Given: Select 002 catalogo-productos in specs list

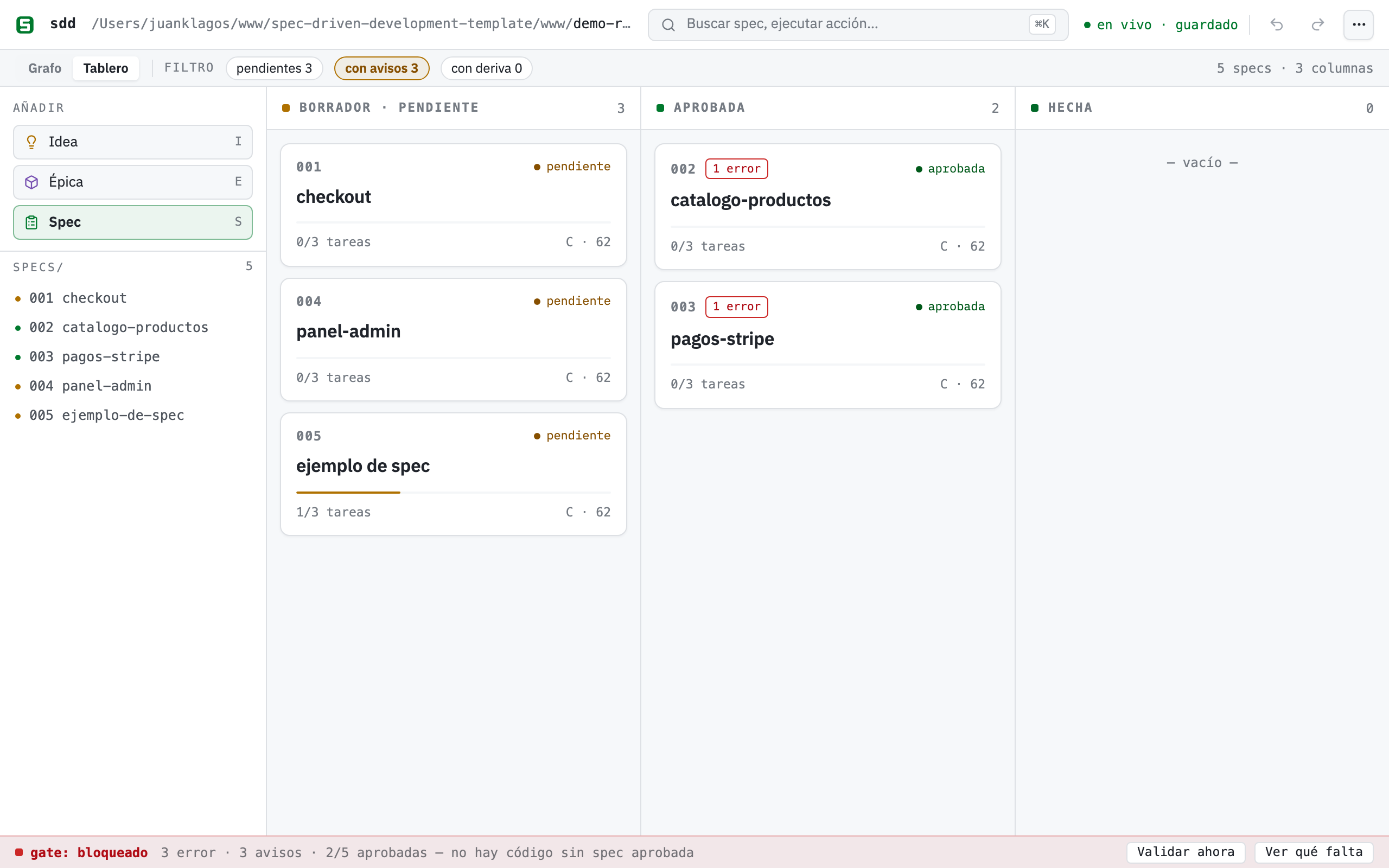Looking at the screenshot, I should point(132,327).
